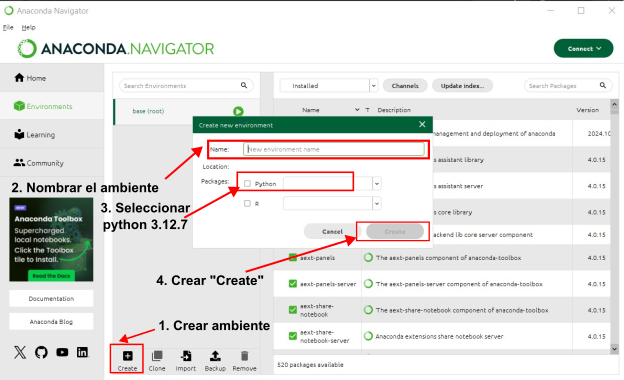Select the base (root) environment
624x380 pixels.
pyautogui.click(x=187, y=111)
